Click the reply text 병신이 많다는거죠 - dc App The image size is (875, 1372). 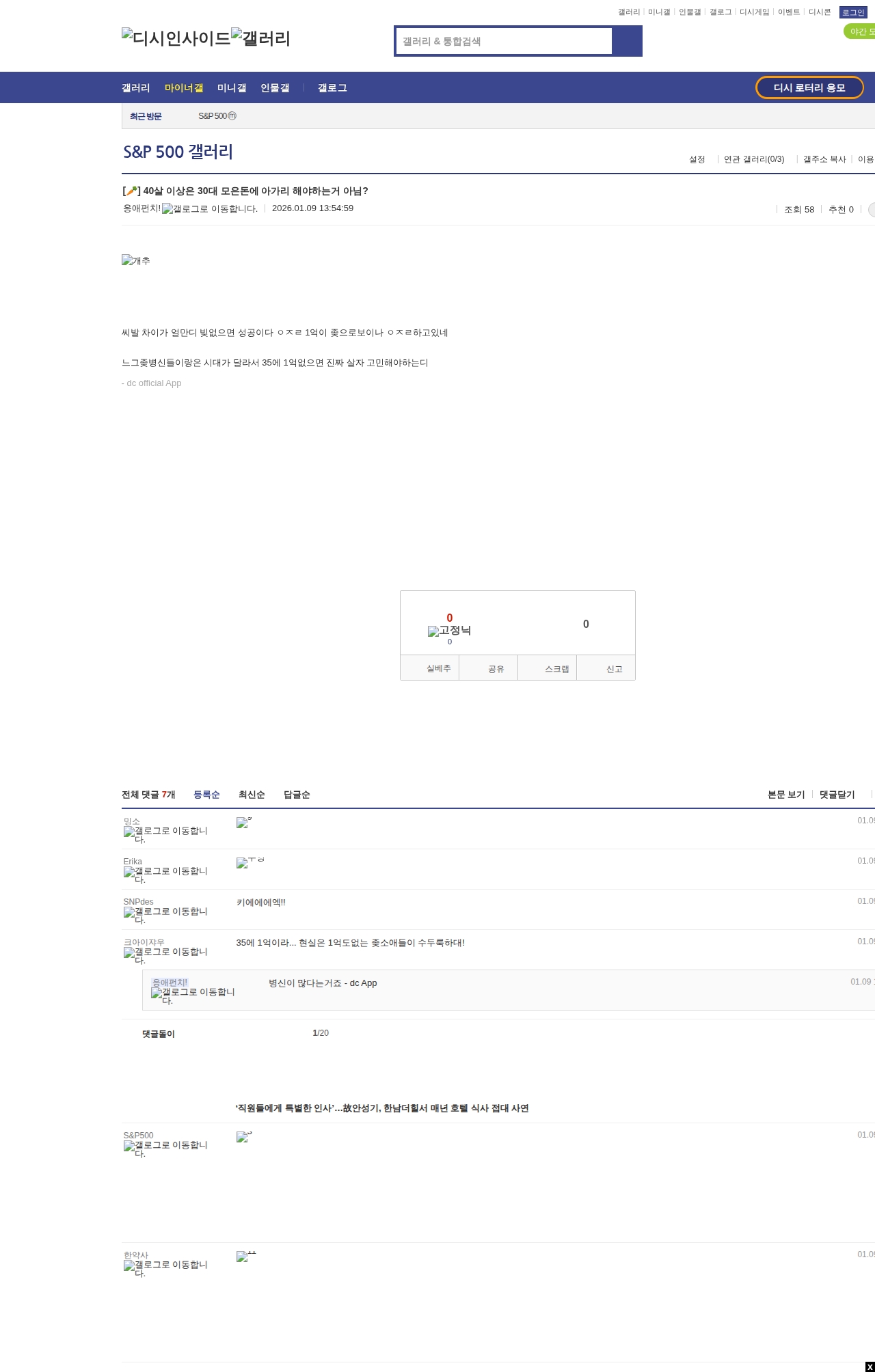323,983
